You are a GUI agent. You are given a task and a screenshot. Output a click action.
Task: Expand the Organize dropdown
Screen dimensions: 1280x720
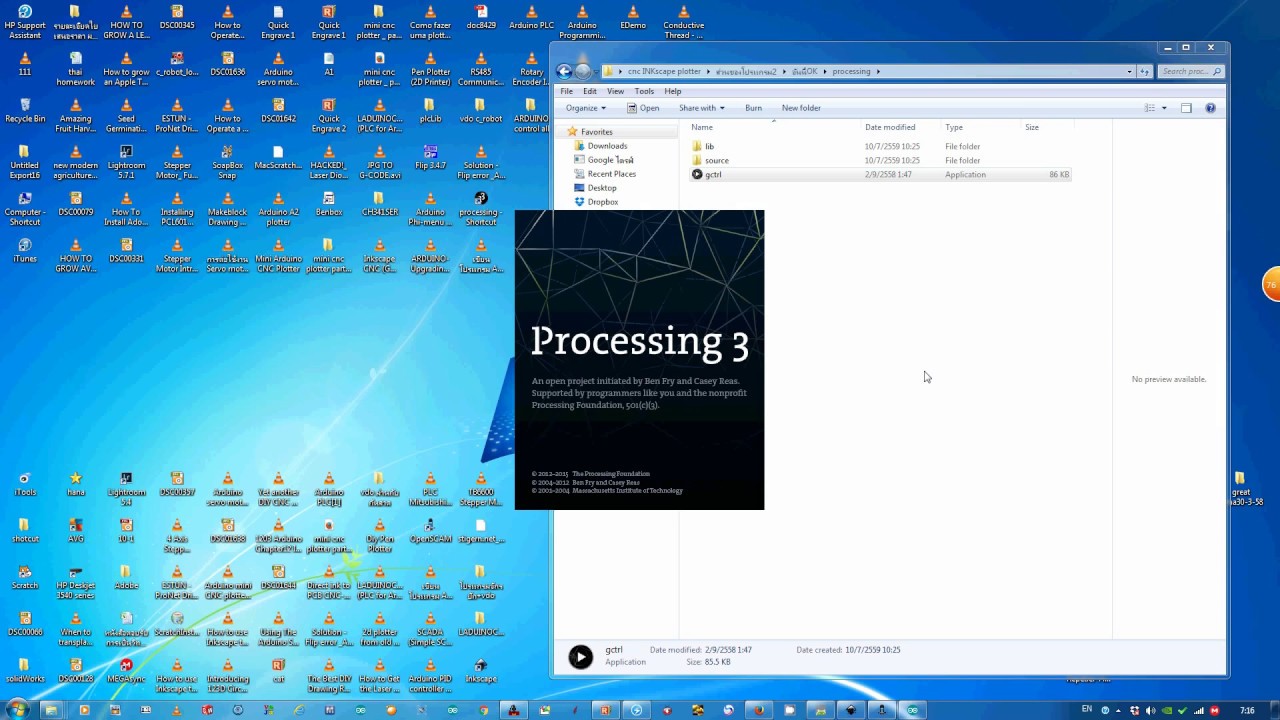[x=585, y=108]
